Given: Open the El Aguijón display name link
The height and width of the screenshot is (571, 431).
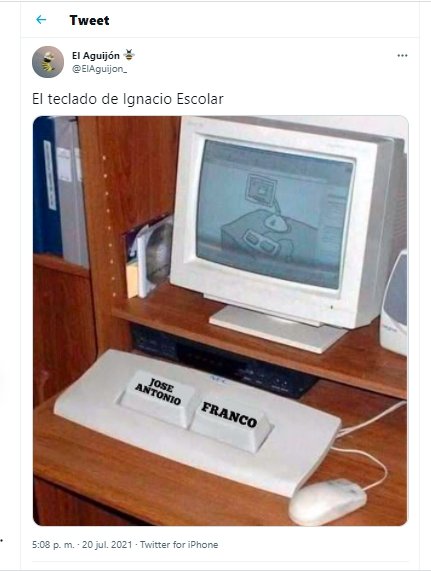Looking at the screenshot, I should (96, 56).
